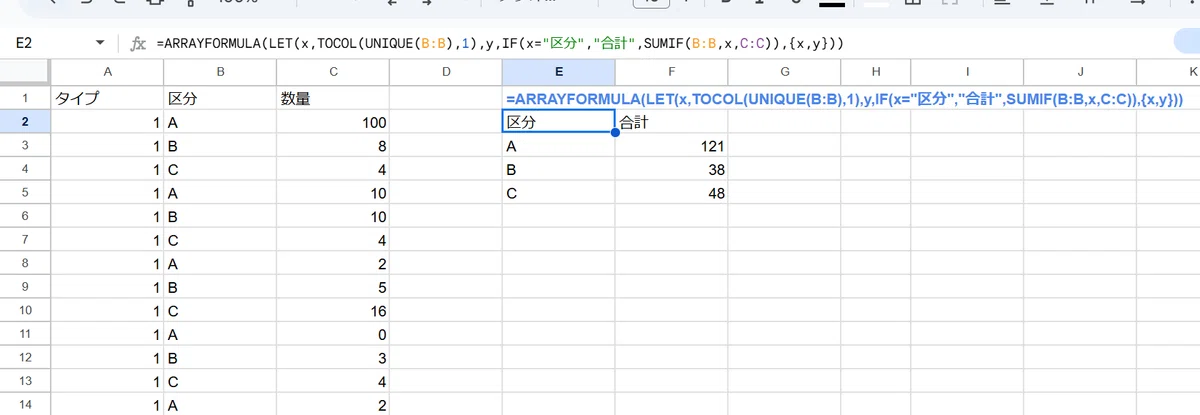Click cell E5 showing C in results
Viewport: 1200px width, 415px height.
tap(558, 193)
